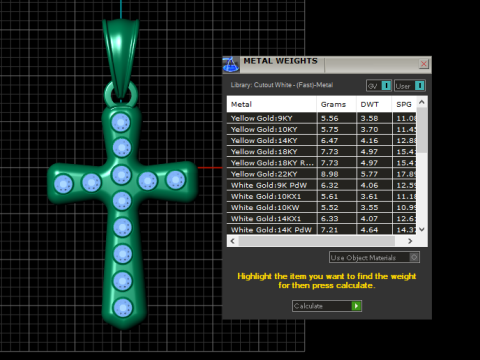Select the Yellow Gold:18KY R... row
Image resolution: width=480 pixels, height=360 pixels.
(322, 163)
